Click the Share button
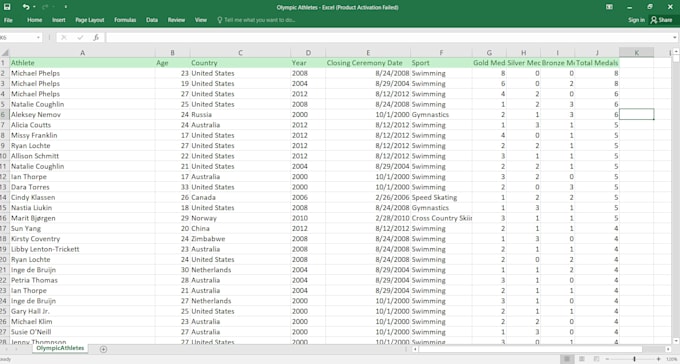The height and width of the screenshot is (364, 680). (661, 20)
